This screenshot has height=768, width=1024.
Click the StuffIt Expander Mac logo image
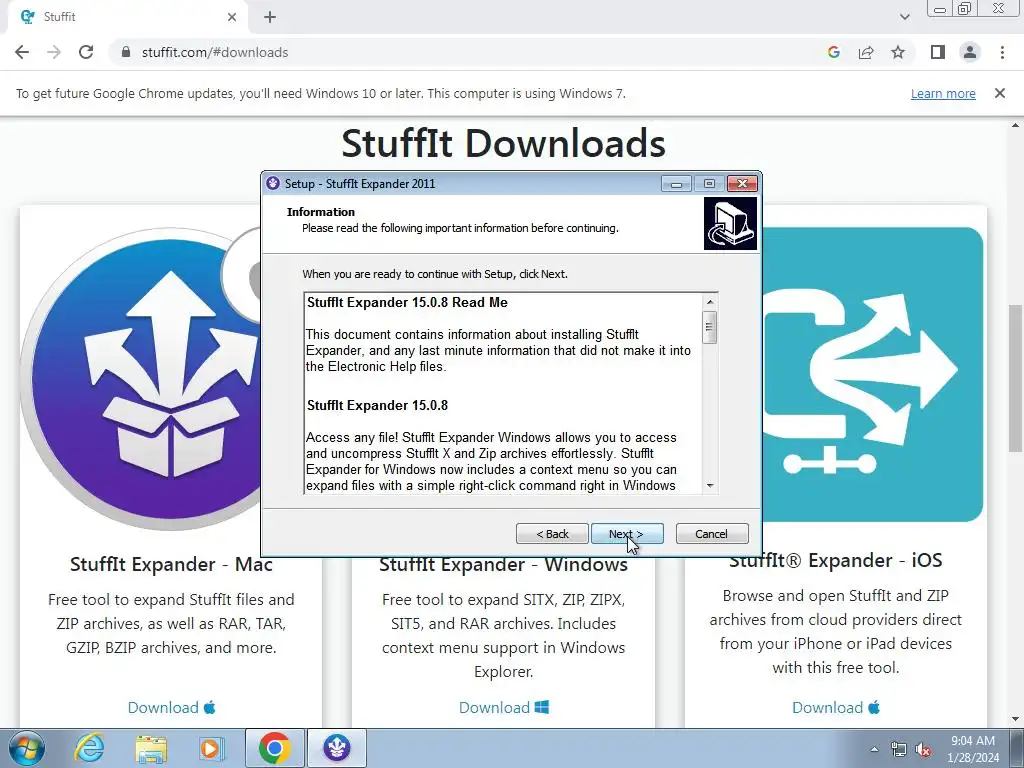[140, 379]
